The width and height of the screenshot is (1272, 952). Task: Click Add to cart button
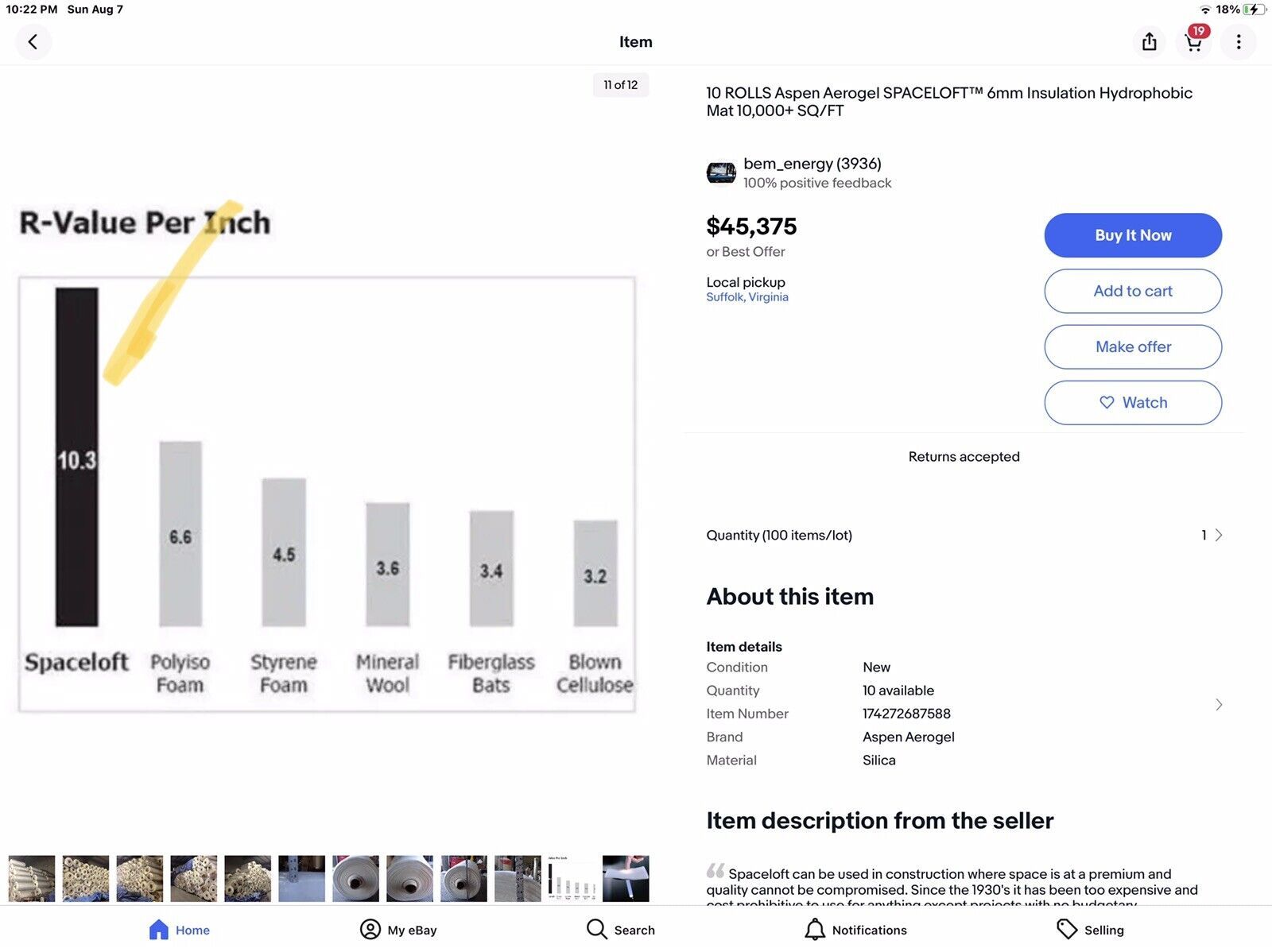click(x=1133, y=291)
